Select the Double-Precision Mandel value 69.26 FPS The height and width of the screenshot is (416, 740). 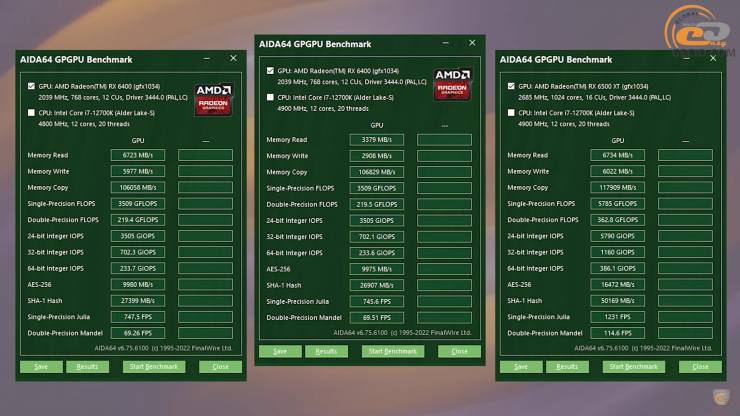pos(138,333)
